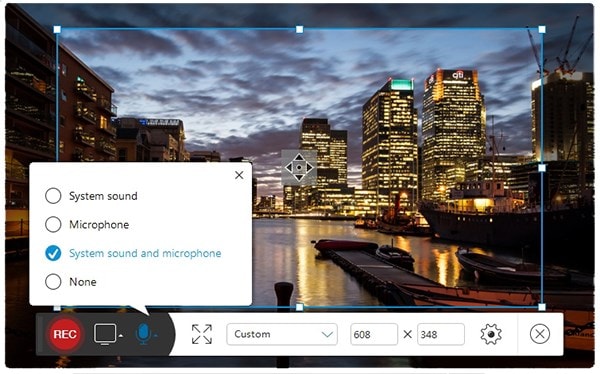Click the move crosshair in center of region
600x374 pixels.
click(299, 167)
